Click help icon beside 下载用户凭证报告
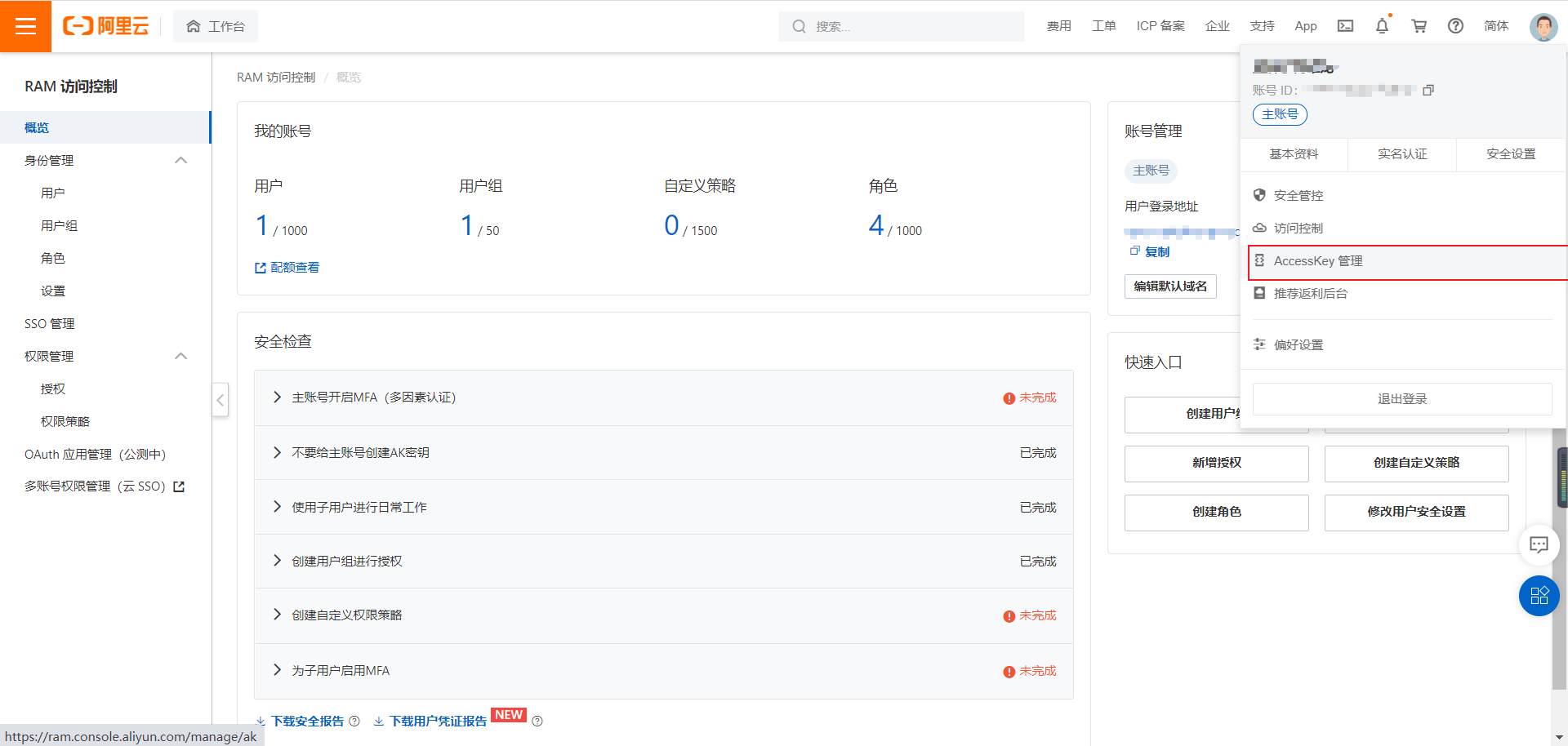The width and height of the screenshot is (1568, 746). [x=537, y=722]
